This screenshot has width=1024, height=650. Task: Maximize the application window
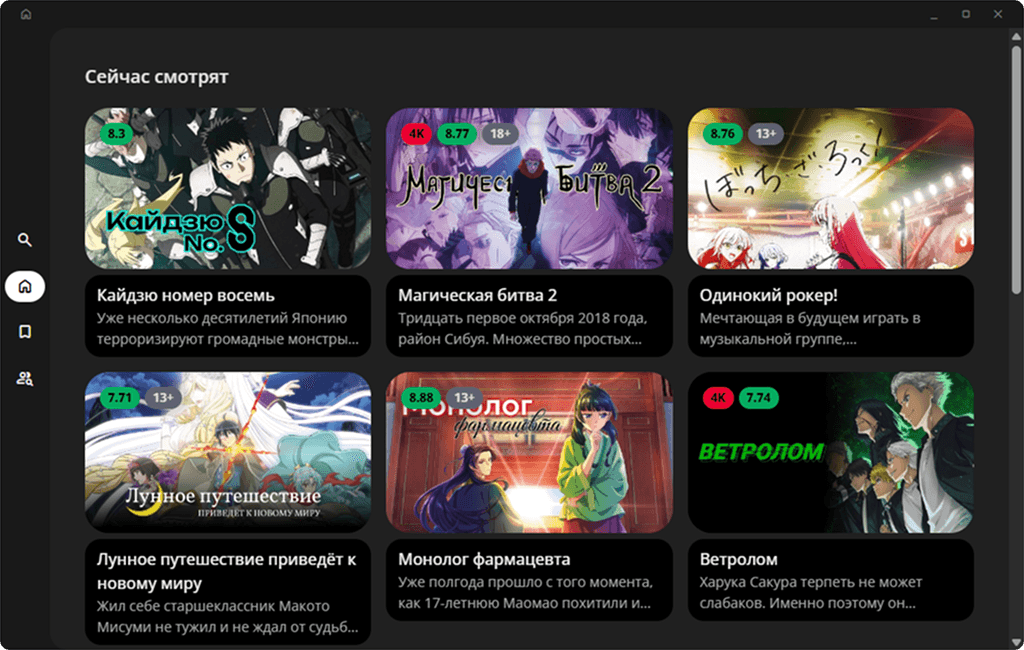(966, 14)
